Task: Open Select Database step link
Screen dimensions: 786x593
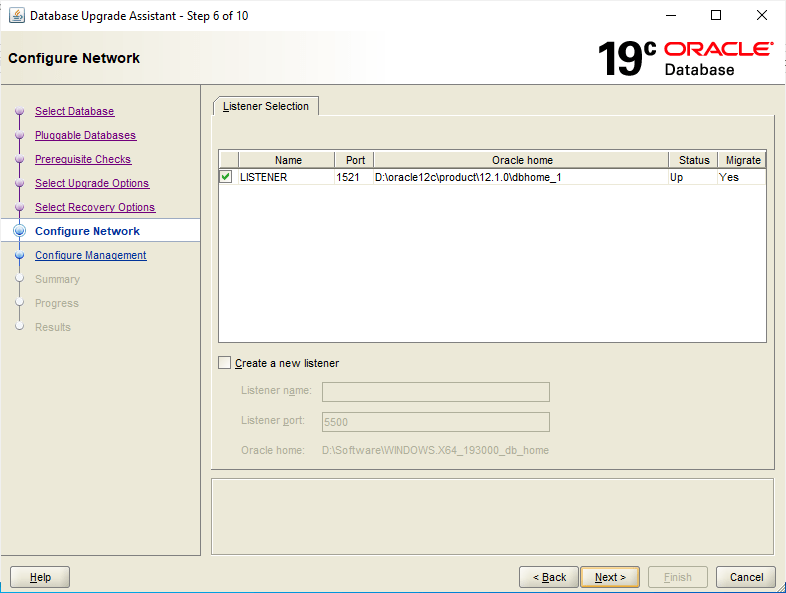Action: coord(75,111)
